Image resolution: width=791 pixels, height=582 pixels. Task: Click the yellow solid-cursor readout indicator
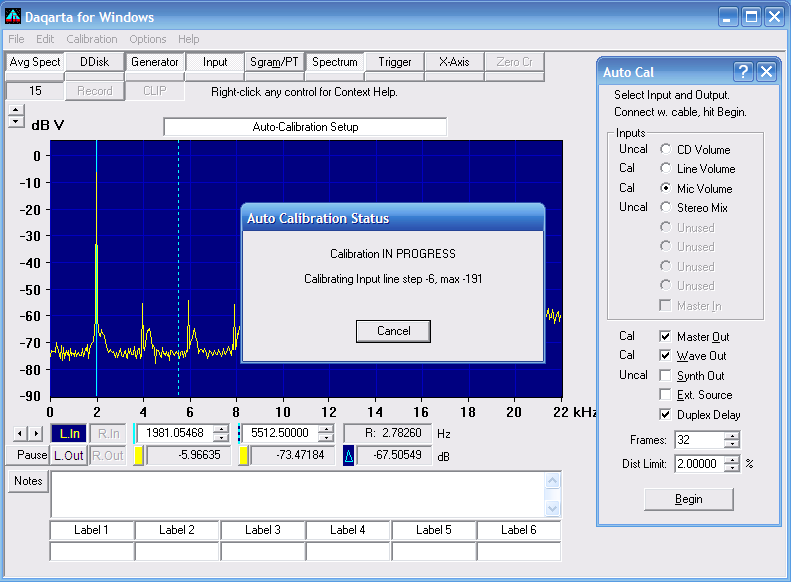(x=138, y=456)
